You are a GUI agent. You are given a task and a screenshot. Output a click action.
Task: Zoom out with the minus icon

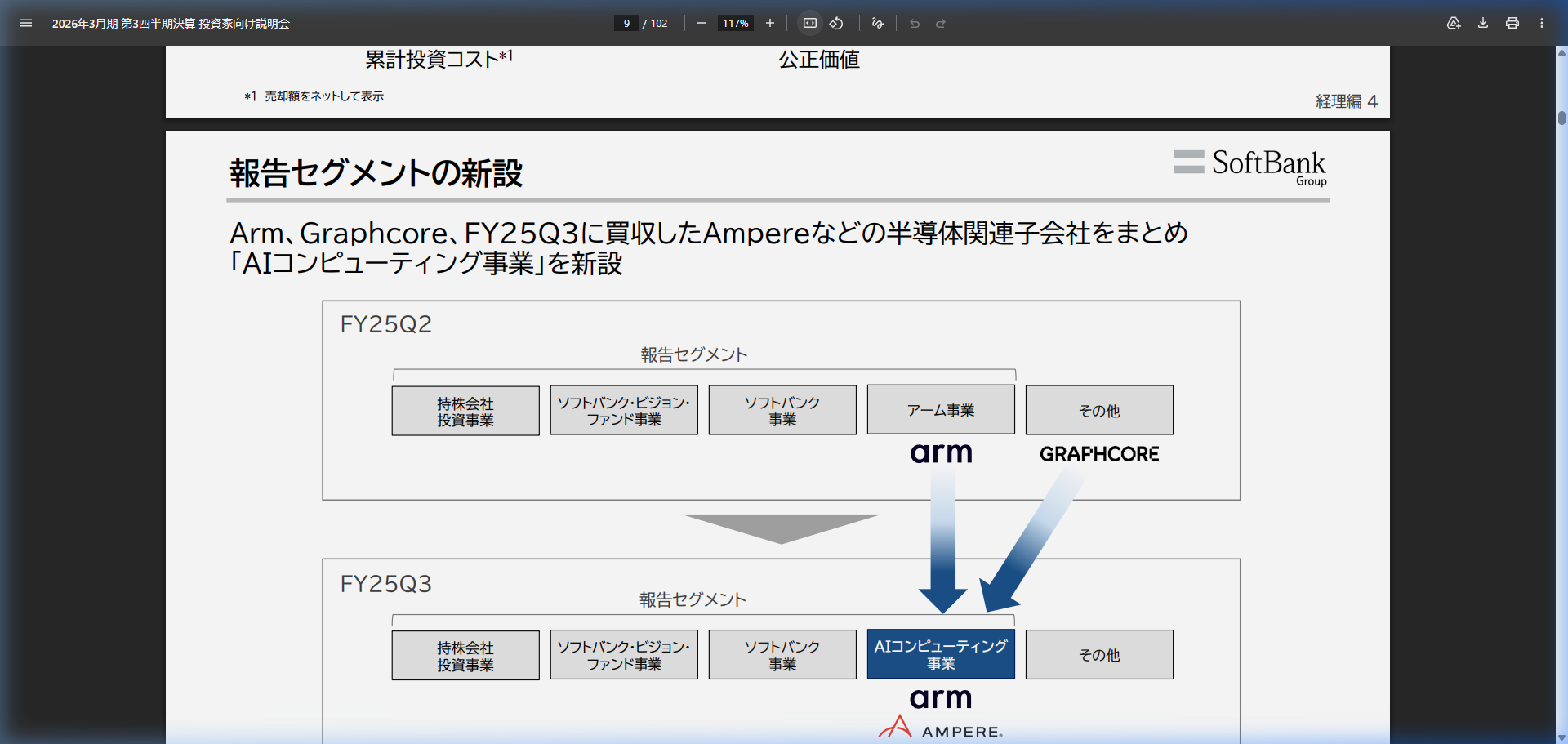point(701,23)
